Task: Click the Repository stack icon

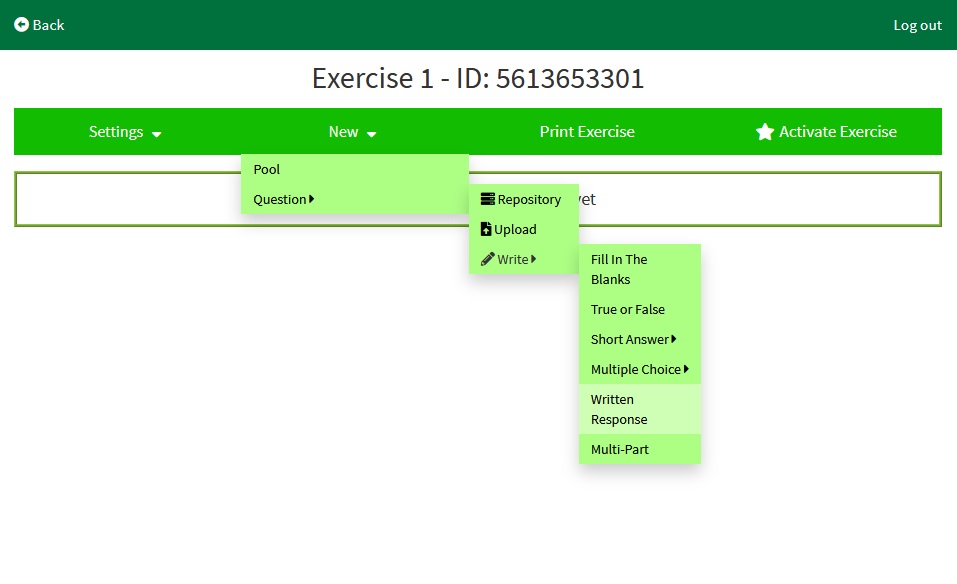Action: coord(487,199)
